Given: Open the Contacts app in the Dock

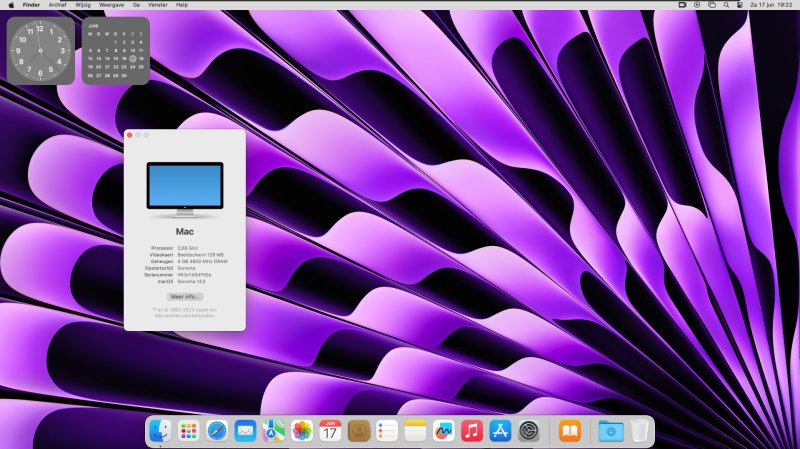Looking at the screenshot, I should (x=359, y=431).
